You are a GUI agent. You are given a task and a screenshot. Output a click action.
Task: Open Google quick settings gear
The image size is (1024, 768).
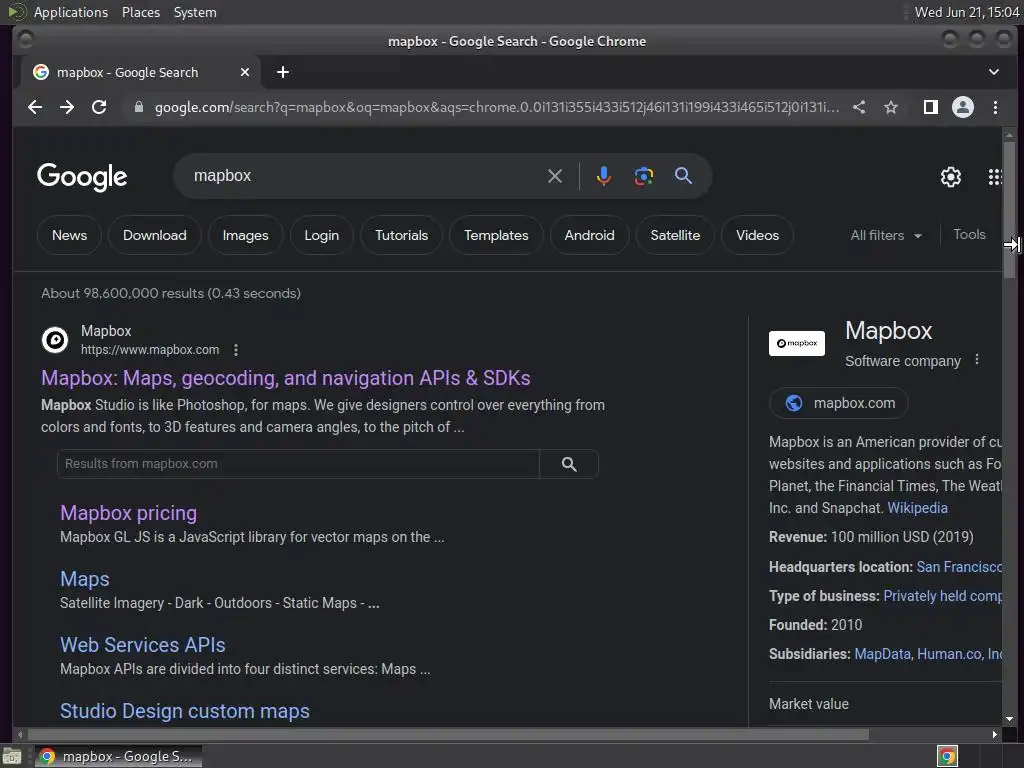(951, 176)
